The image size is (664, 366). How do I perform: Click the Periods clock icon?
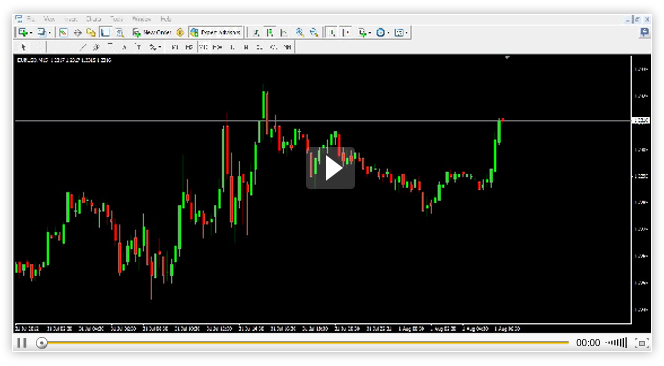[x=380, y=32]
